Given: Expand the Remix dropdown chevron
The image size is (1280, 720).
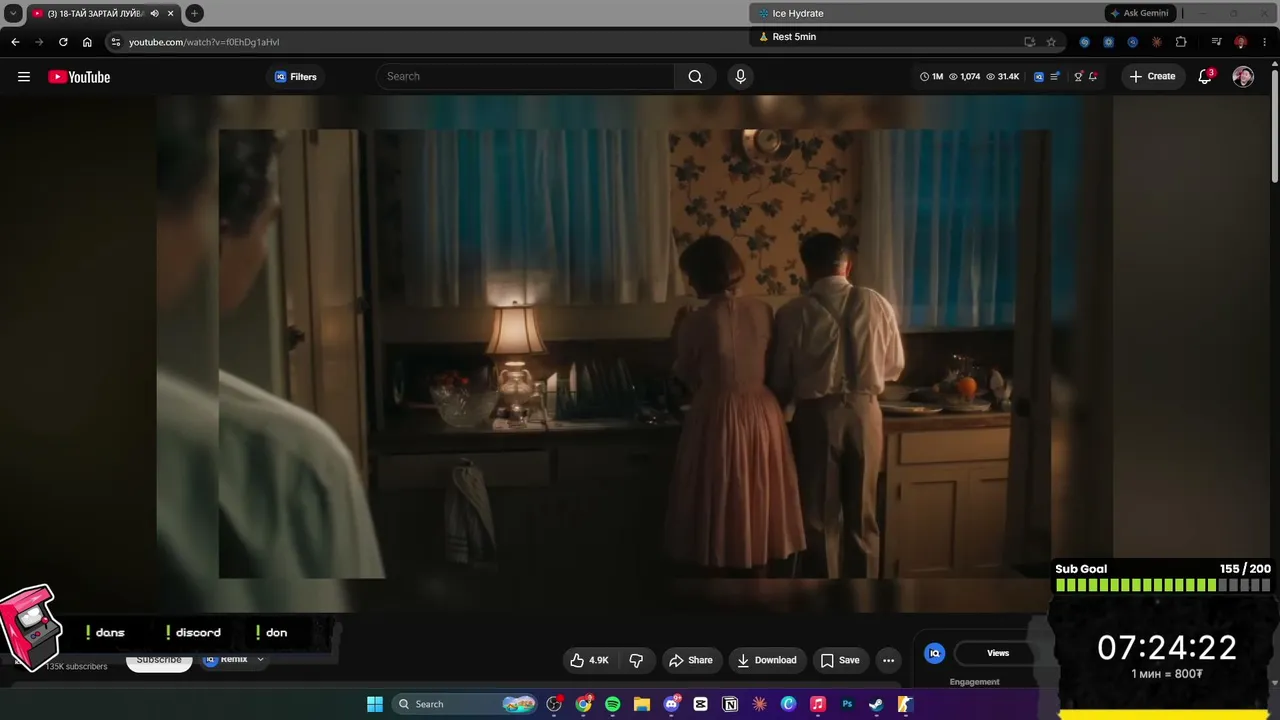Looking at the screenshot, I should tap(260, 660).
